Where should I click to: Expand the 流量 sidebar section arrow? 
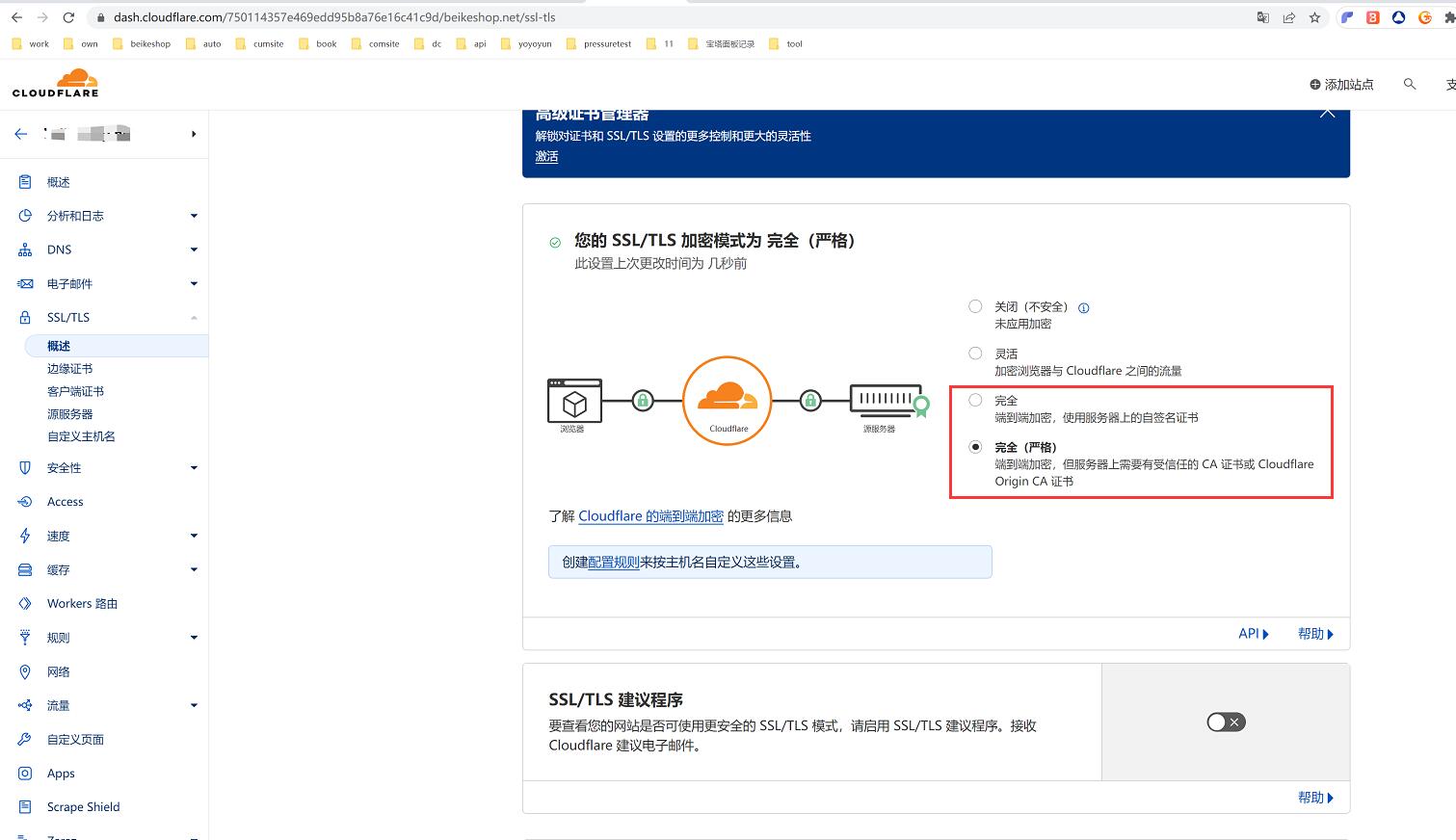[194, 705]
